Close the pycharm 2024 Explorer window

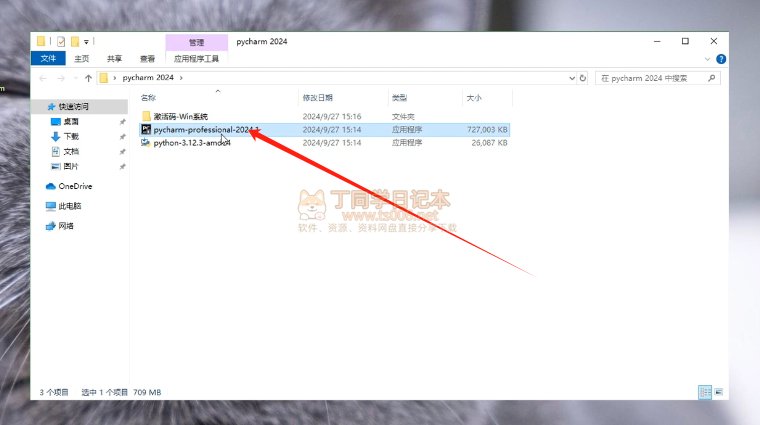(714, 42)
